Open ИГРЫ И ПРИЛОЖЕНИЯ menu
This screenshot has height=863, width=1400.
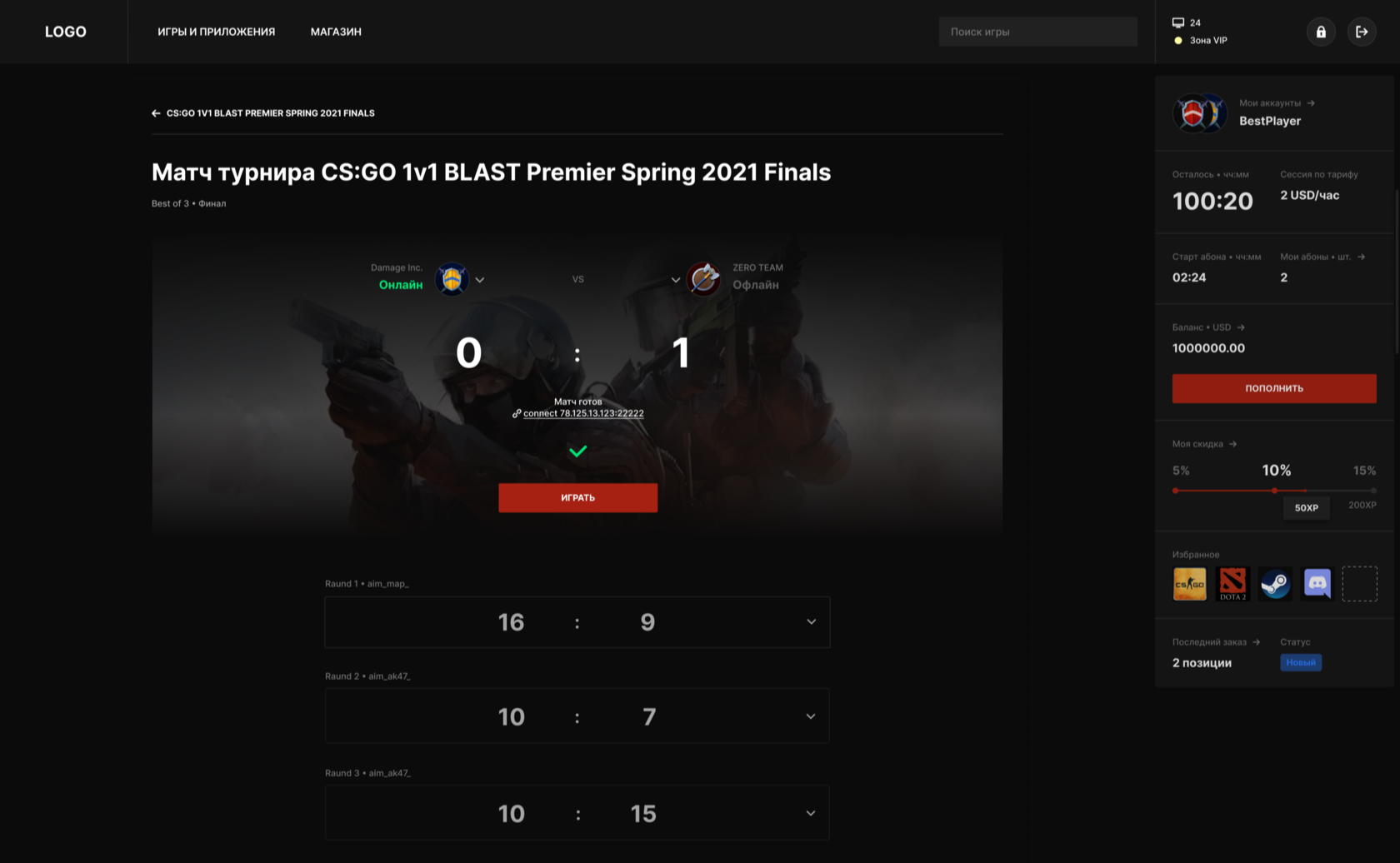[217, 32]
